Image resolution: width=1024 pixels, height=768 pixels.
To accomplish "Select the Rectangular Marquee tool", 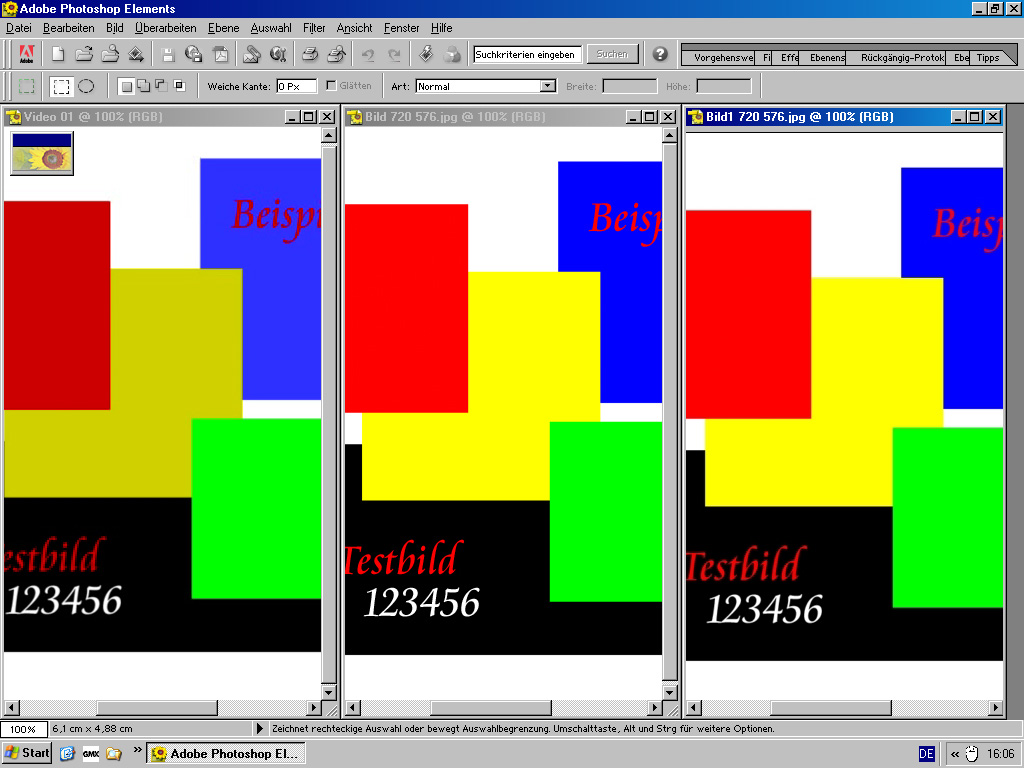I will tap(61, 86).
